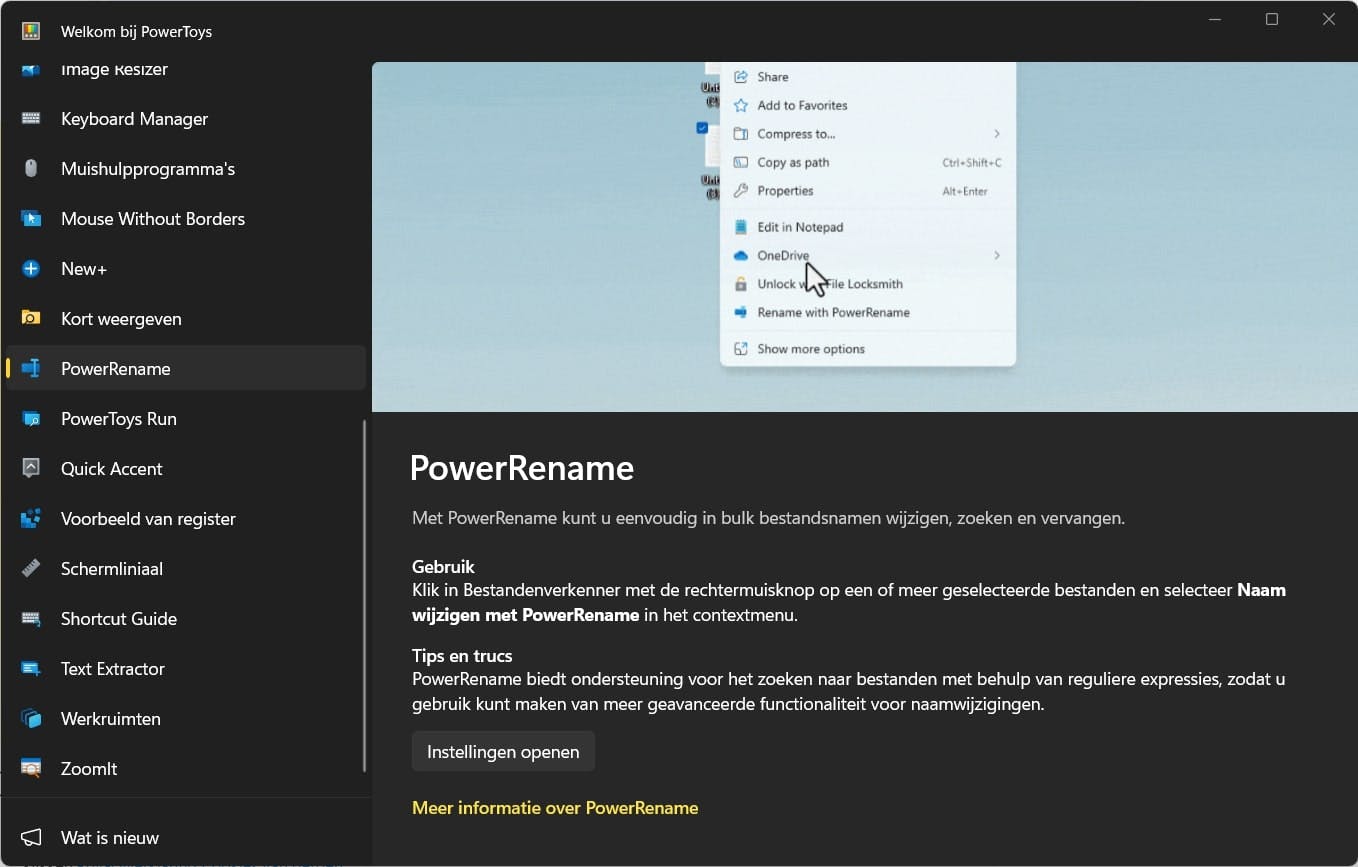Click the blue plus icon for New+
Screen dimensions: 1358x867
[x=31, y=269]
